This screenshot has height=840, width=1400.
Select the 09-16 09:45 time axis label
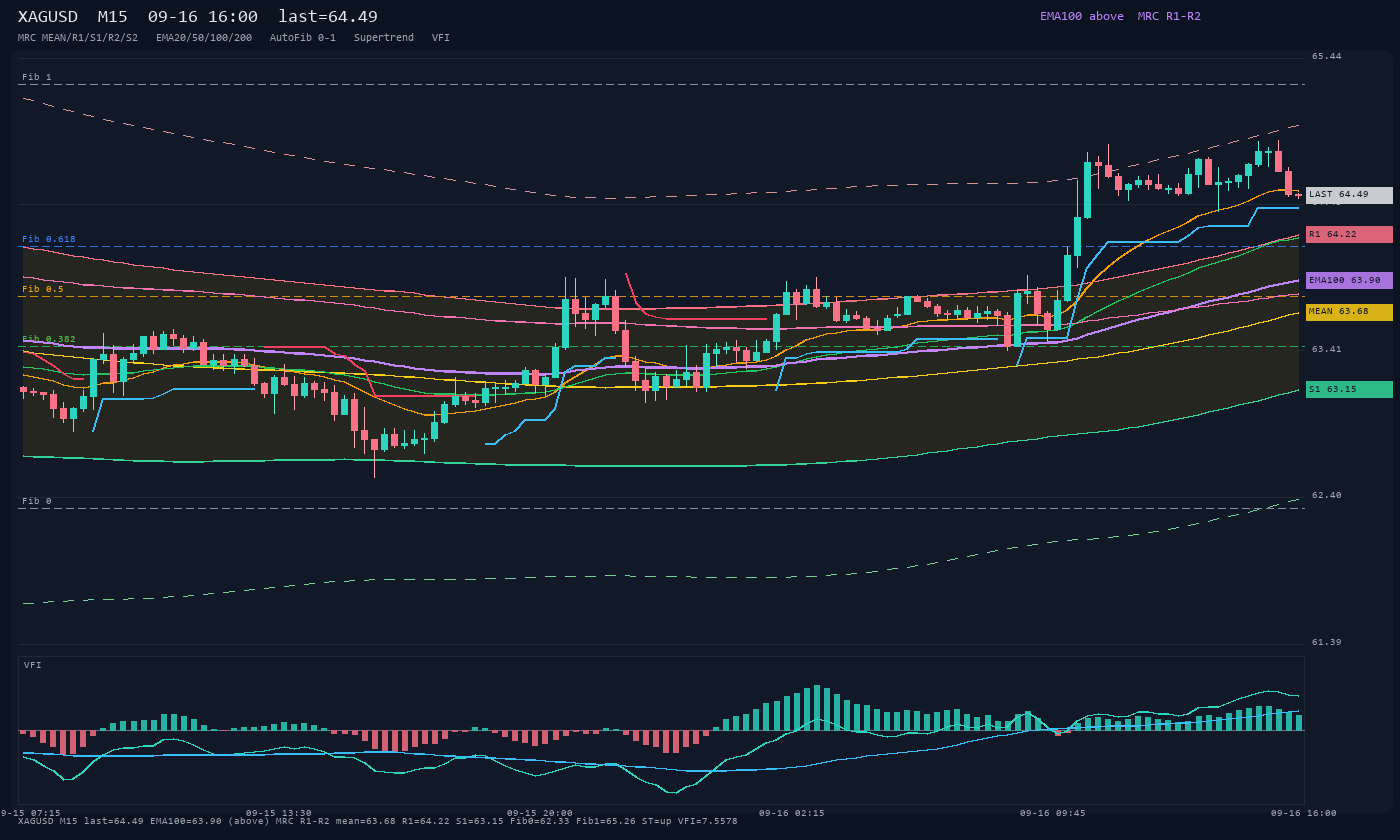click(1053, 813)
